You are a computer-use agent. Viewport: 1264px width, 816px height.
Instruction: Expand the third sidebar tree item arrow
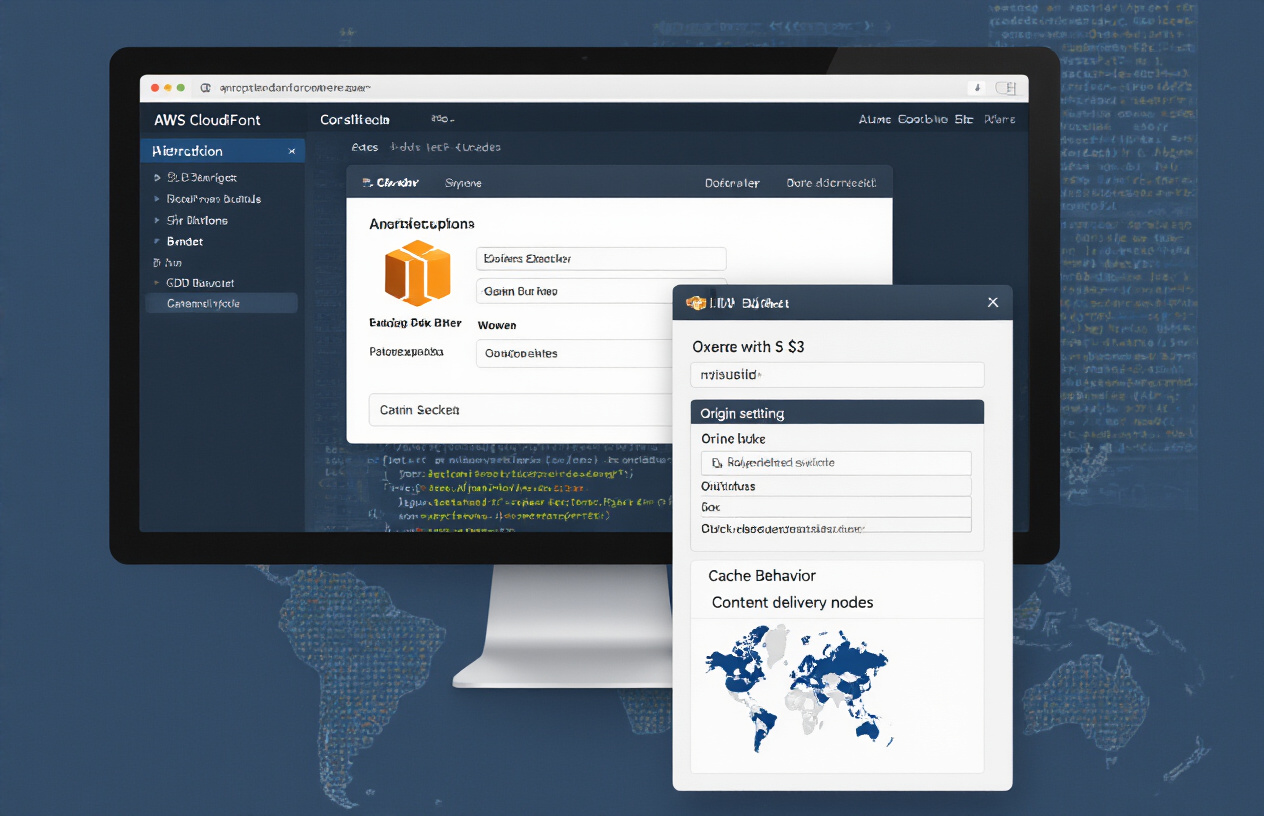tap(157, 220)
